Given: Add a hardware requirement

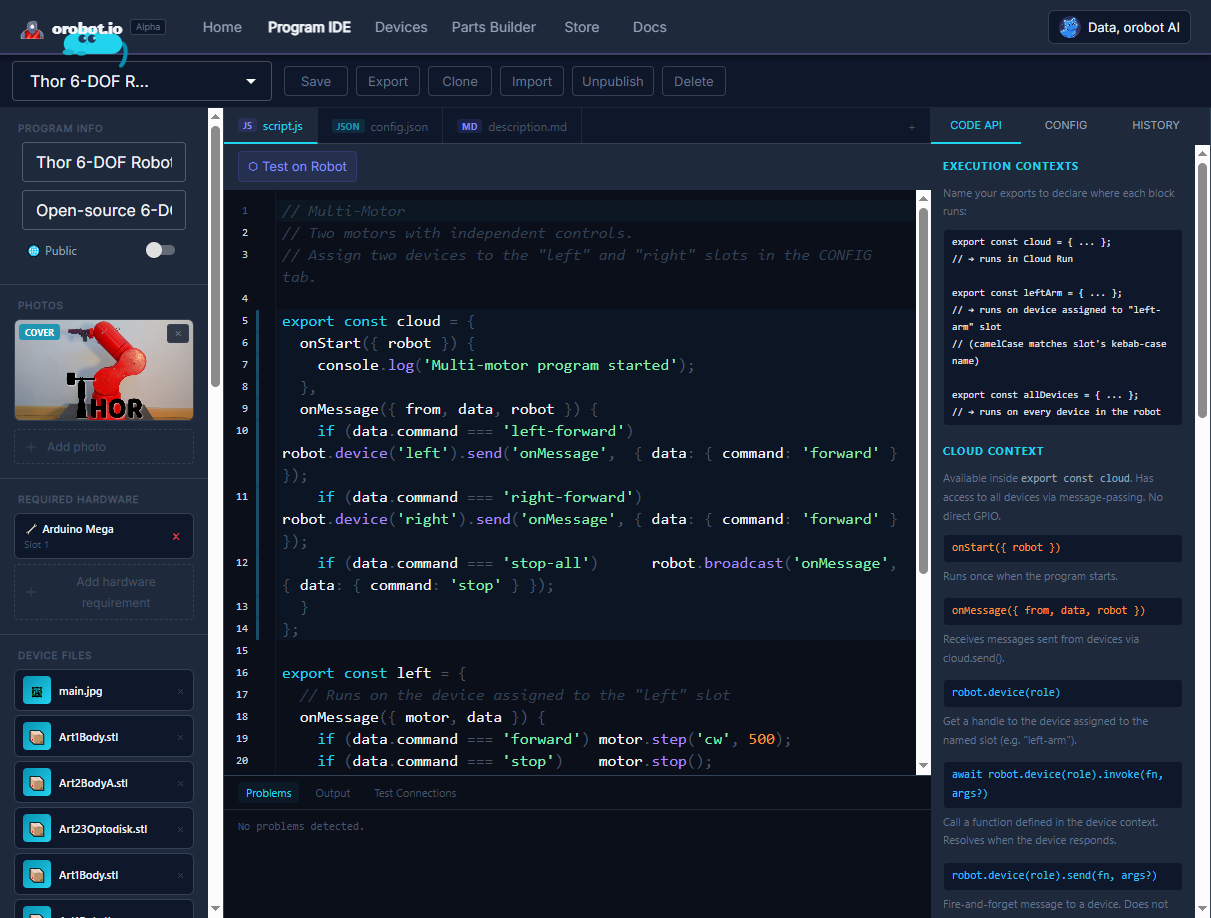Looking at the screenshot, I should click(104, 592).
